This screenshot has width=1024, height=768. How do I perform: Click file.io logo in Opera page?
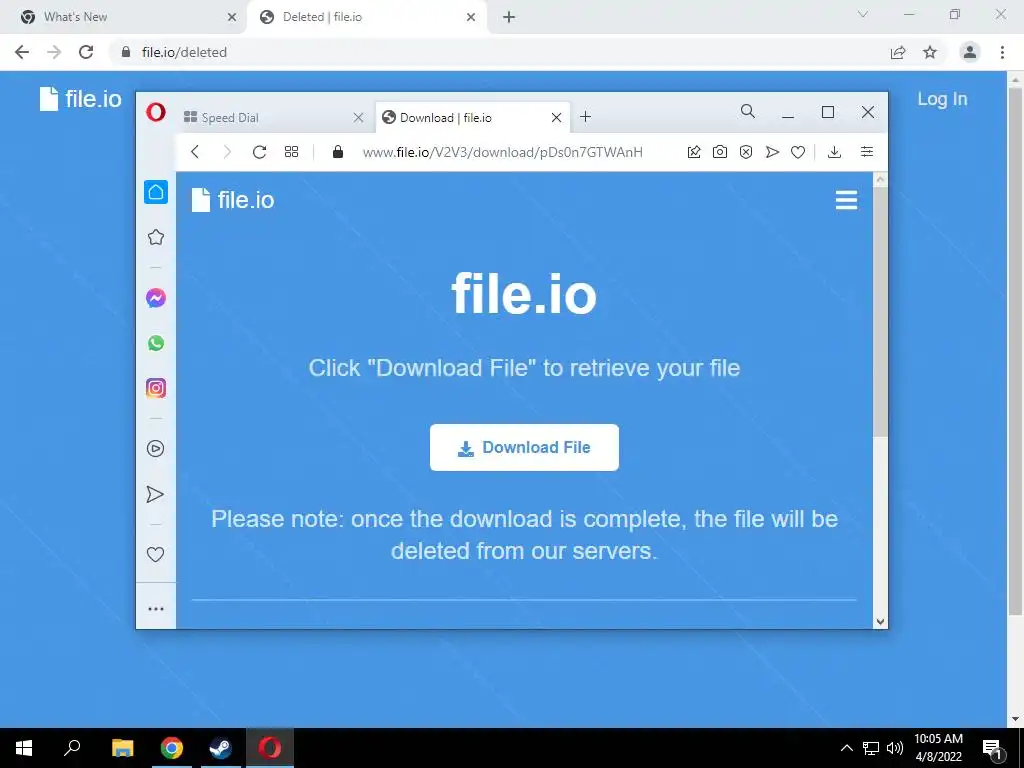pyautogui.click(x=232, y=200)
